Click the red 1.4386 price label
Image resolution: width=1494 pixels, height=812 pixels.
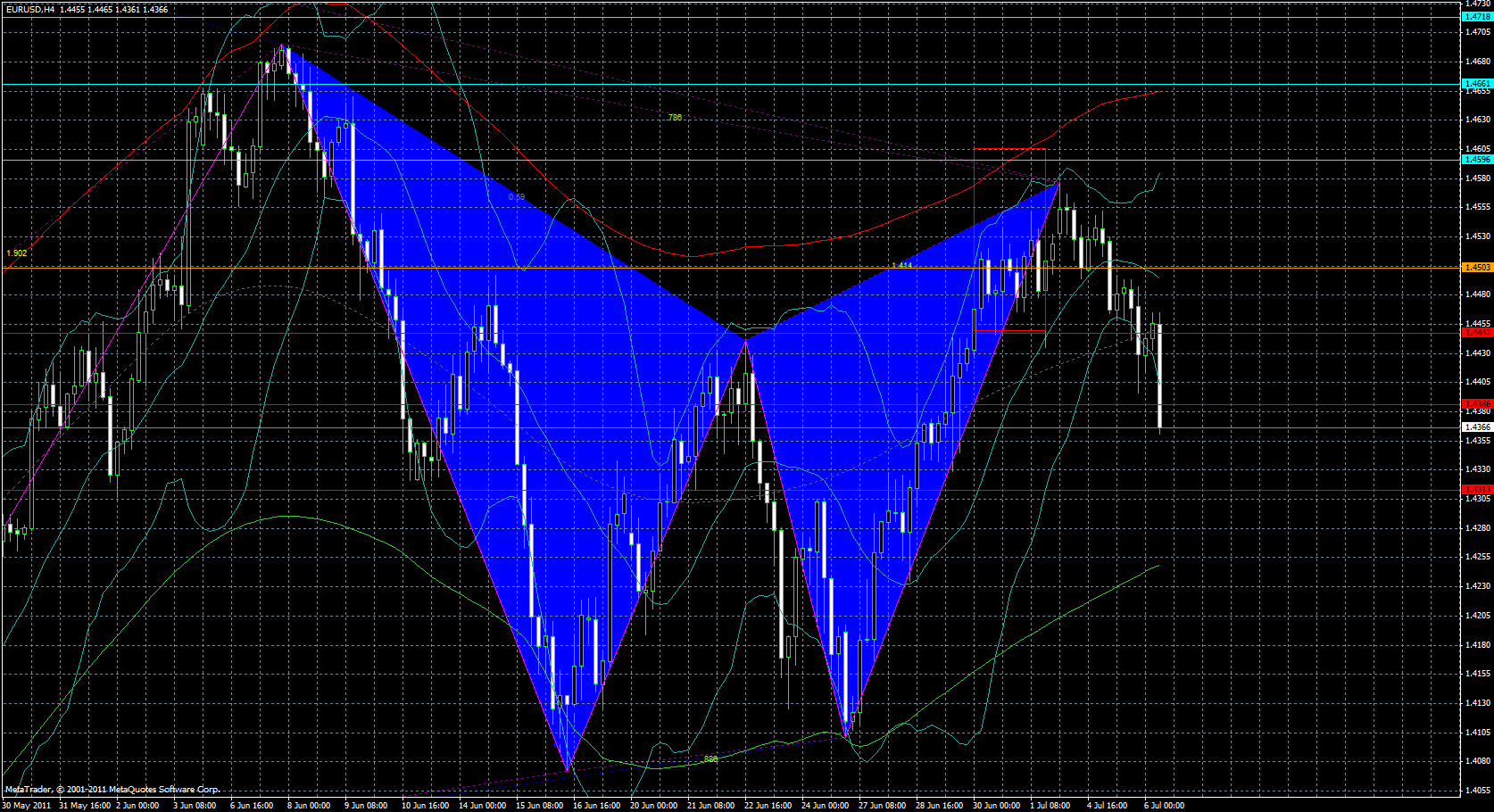[1477, 403]
